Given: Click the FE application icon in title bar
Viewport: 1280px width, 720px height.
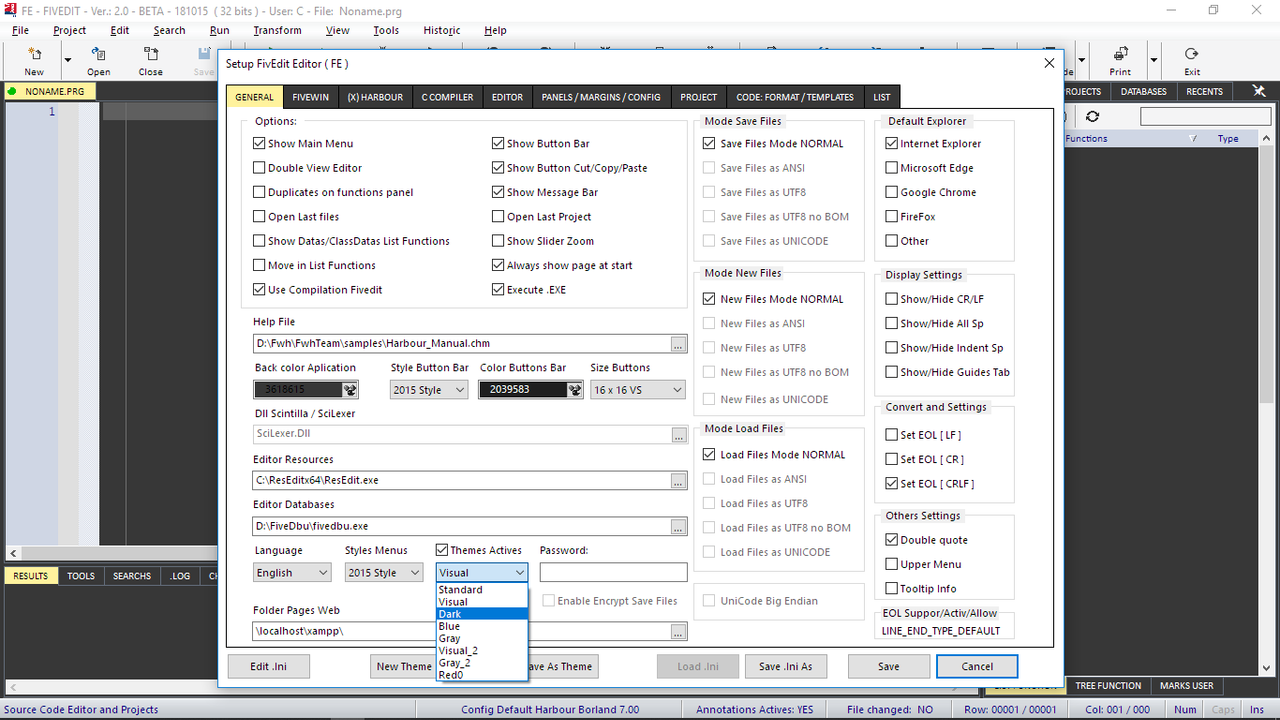Looking at the screenshot, I should click(9, 10).
